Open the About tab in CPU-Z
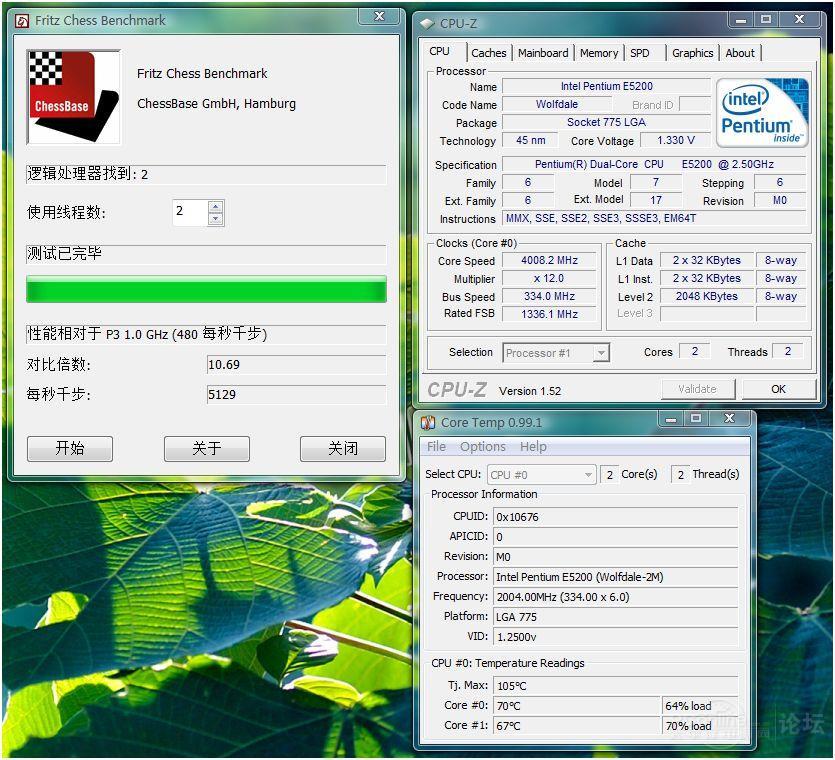The width and height of the screenshot is (835, 760). coord(740,53)
